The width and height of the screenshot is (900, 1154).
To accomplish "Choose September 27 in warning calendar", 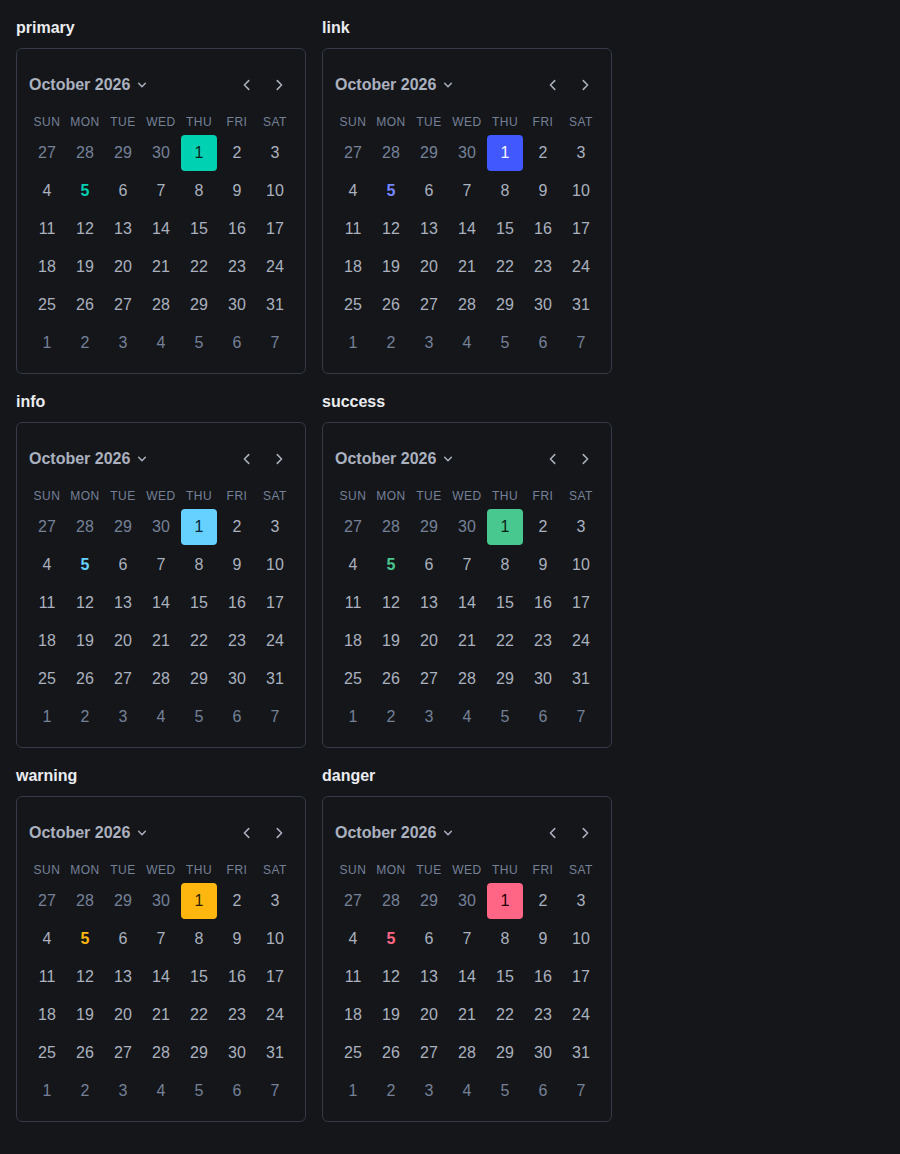I will click(x=47, y=900).
